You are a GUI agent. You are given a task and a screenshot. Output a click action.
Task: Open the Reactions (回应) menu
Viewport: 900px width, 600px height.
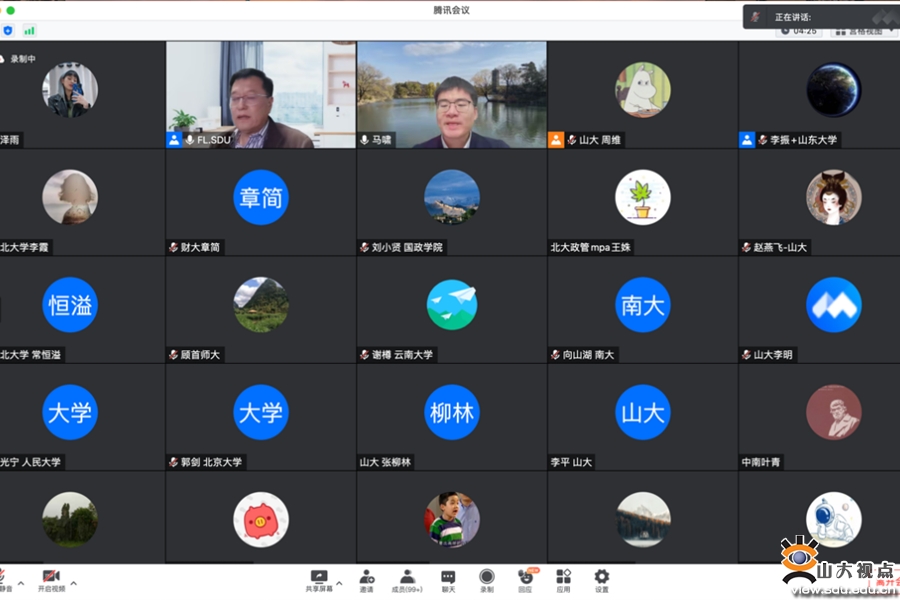click(x=525, y=580)
